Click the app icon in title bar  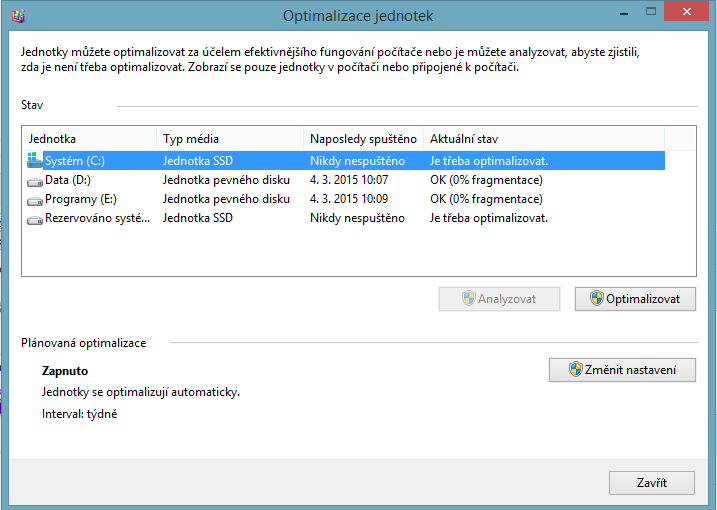18,16
